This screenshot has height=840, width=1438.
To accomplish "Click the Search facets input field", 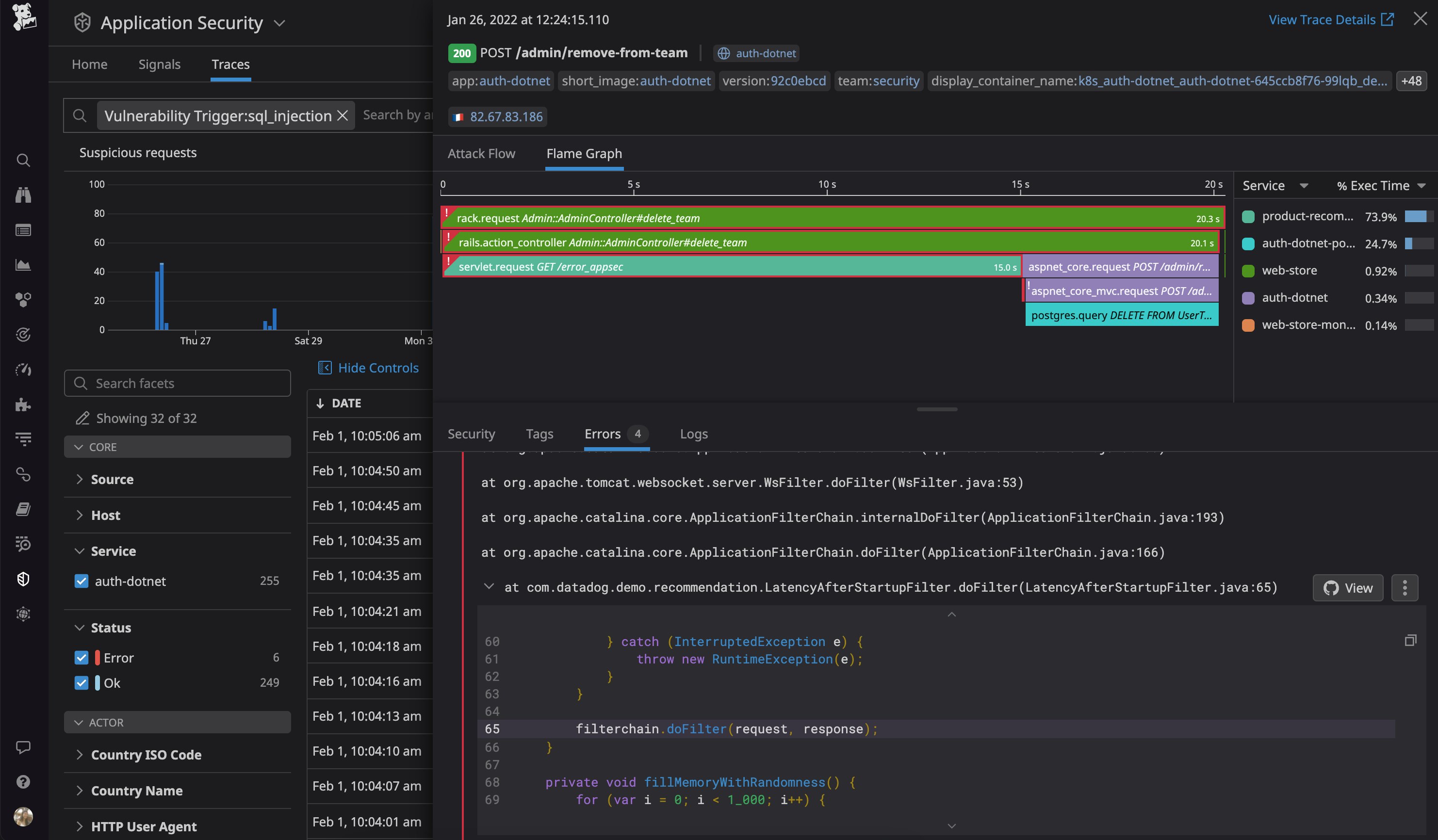I will (178, 383).
